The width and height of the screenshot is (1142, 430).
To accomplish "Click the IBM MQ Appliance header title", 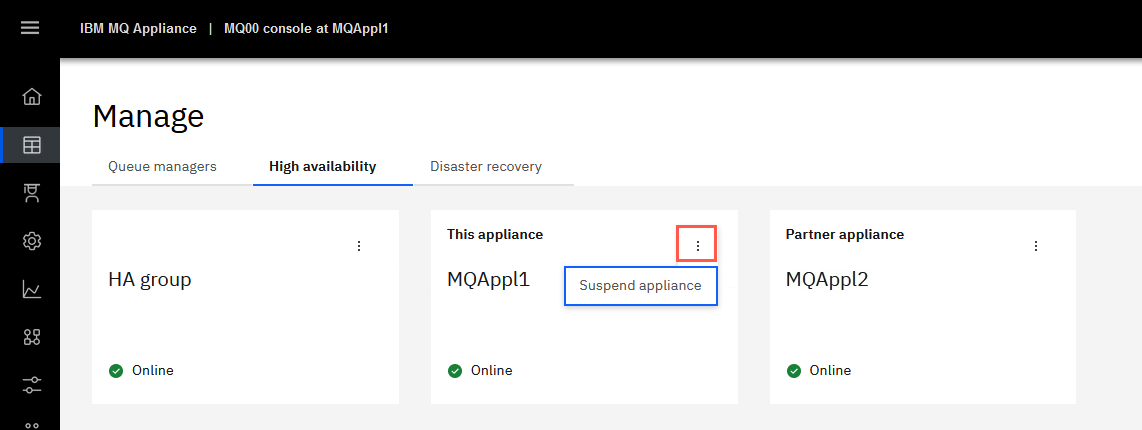I will (x=138, y=28).
